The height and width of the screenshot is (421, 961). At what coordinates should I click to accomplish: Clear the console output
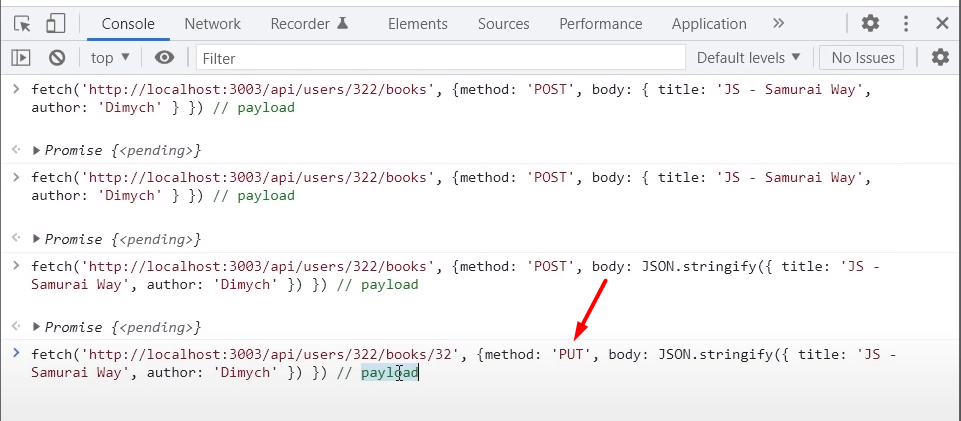(x=57, y=58)
